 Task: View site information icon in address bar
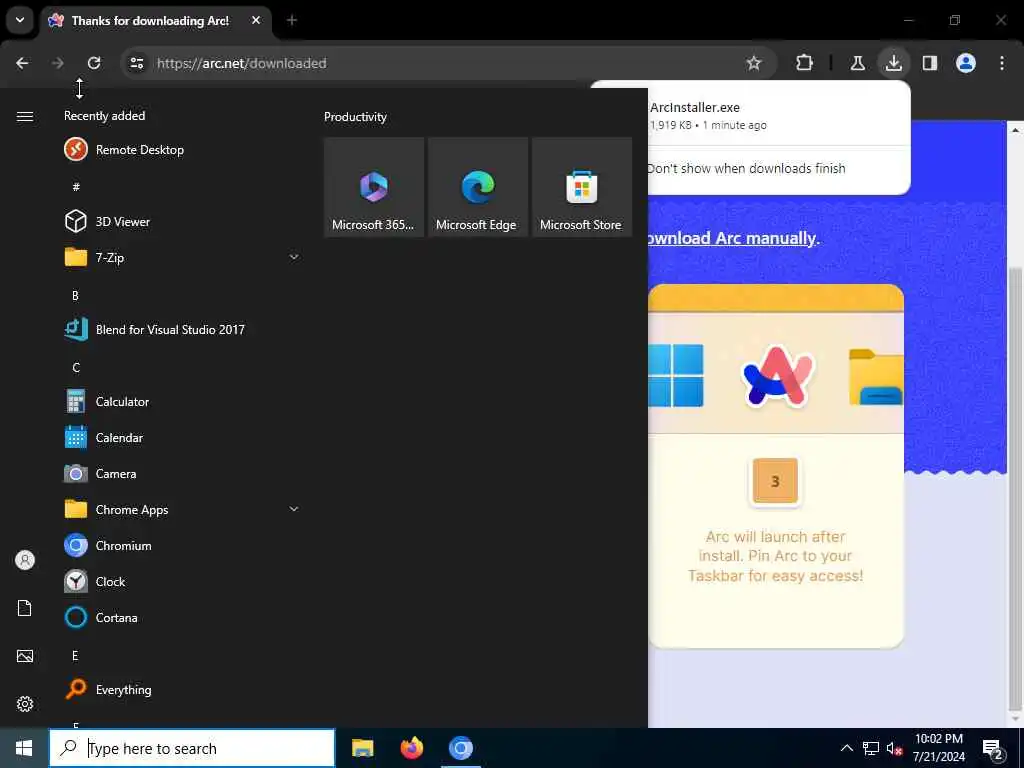click(136, 63)
